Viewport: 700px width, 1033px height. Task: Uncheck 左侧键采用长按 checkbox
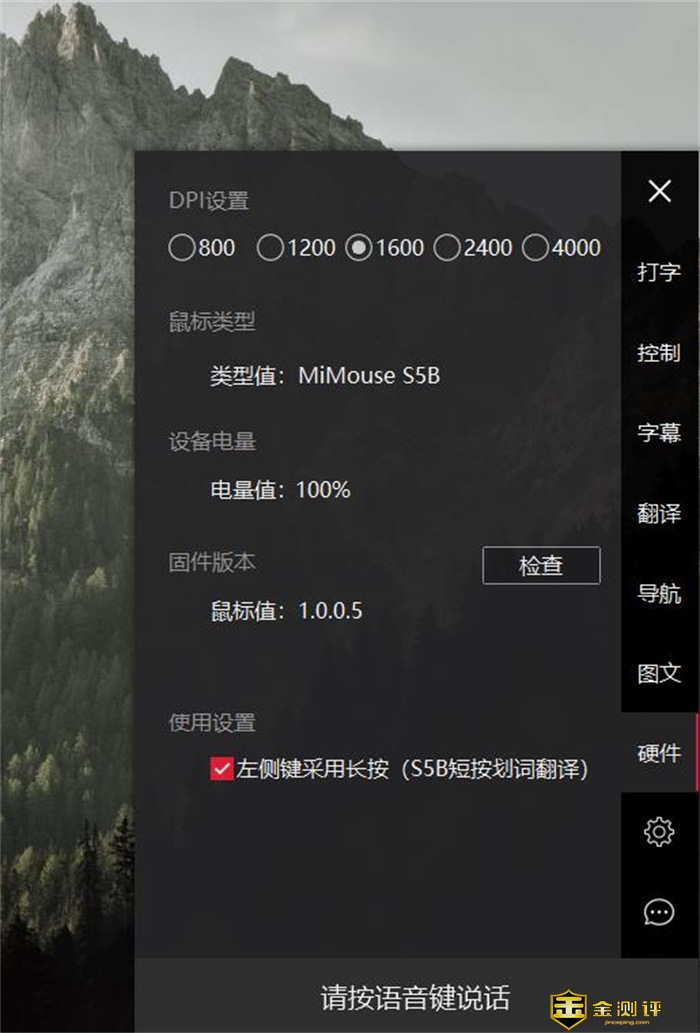coord(222,768)
